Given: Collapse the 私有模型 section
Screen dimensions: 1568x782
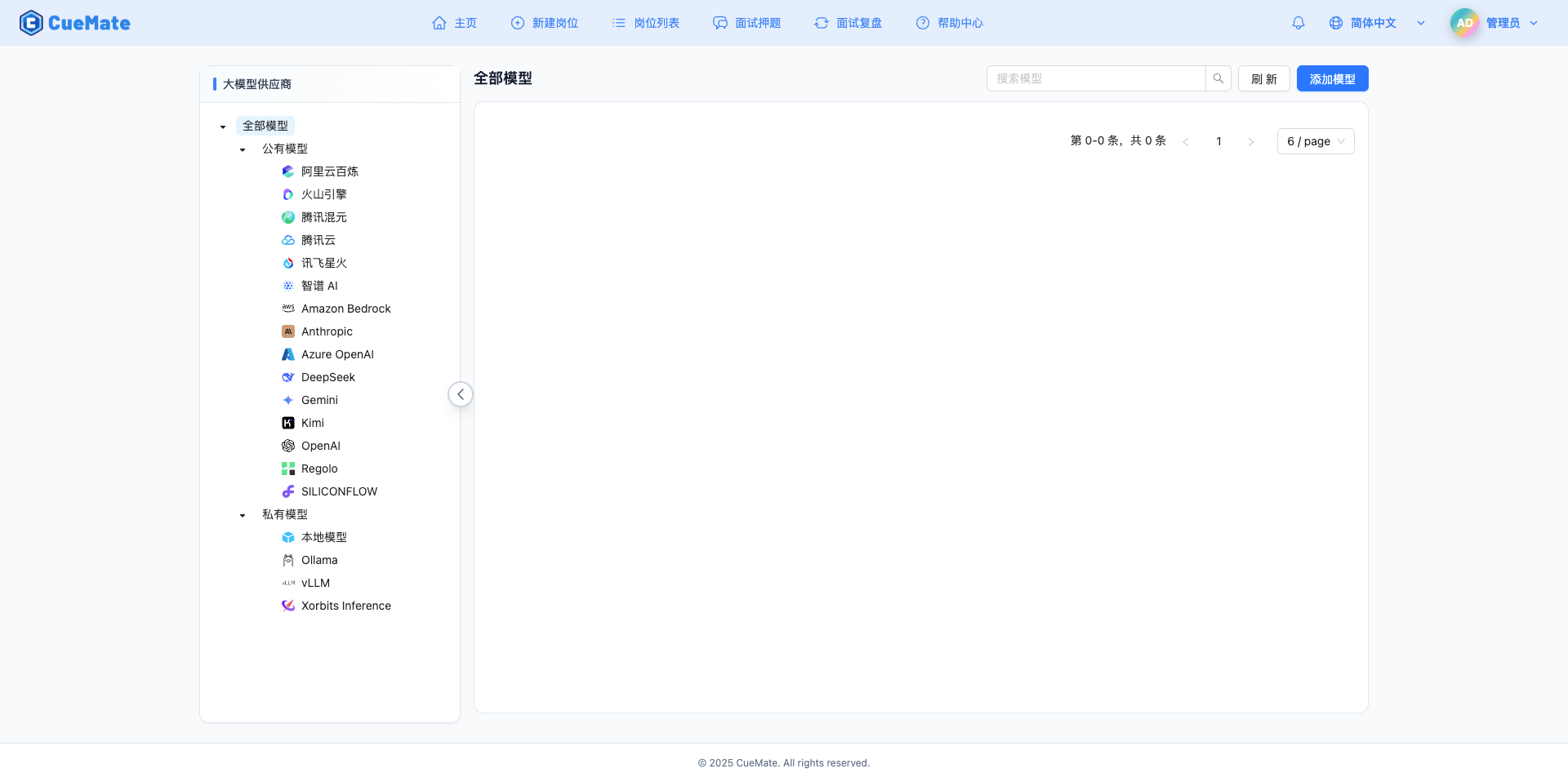Looking at the screenshot, I should click(x=242, y=515).
